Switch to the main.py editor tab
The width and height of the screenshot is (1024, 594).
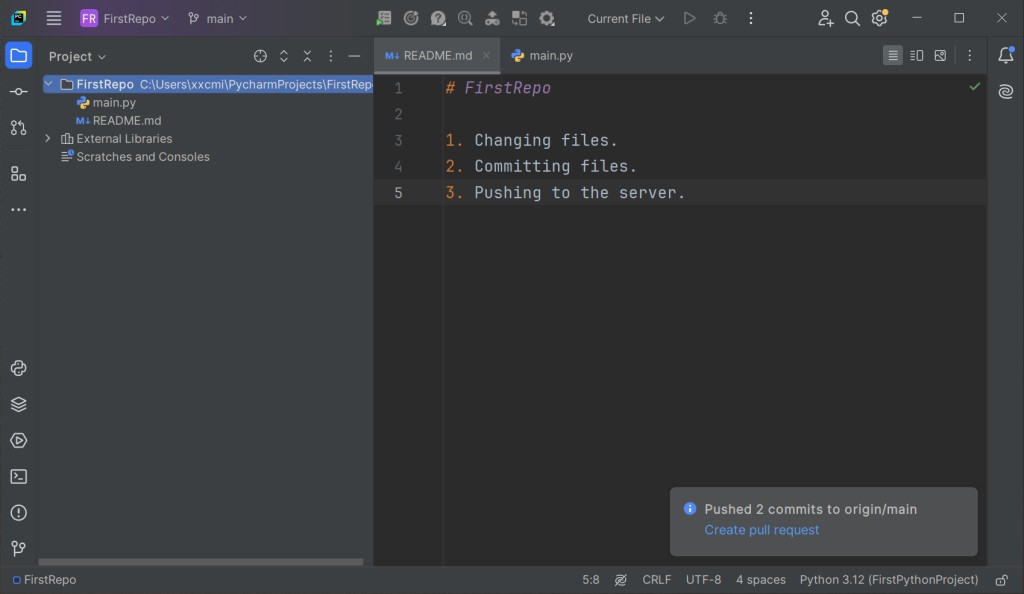point(542,56)
